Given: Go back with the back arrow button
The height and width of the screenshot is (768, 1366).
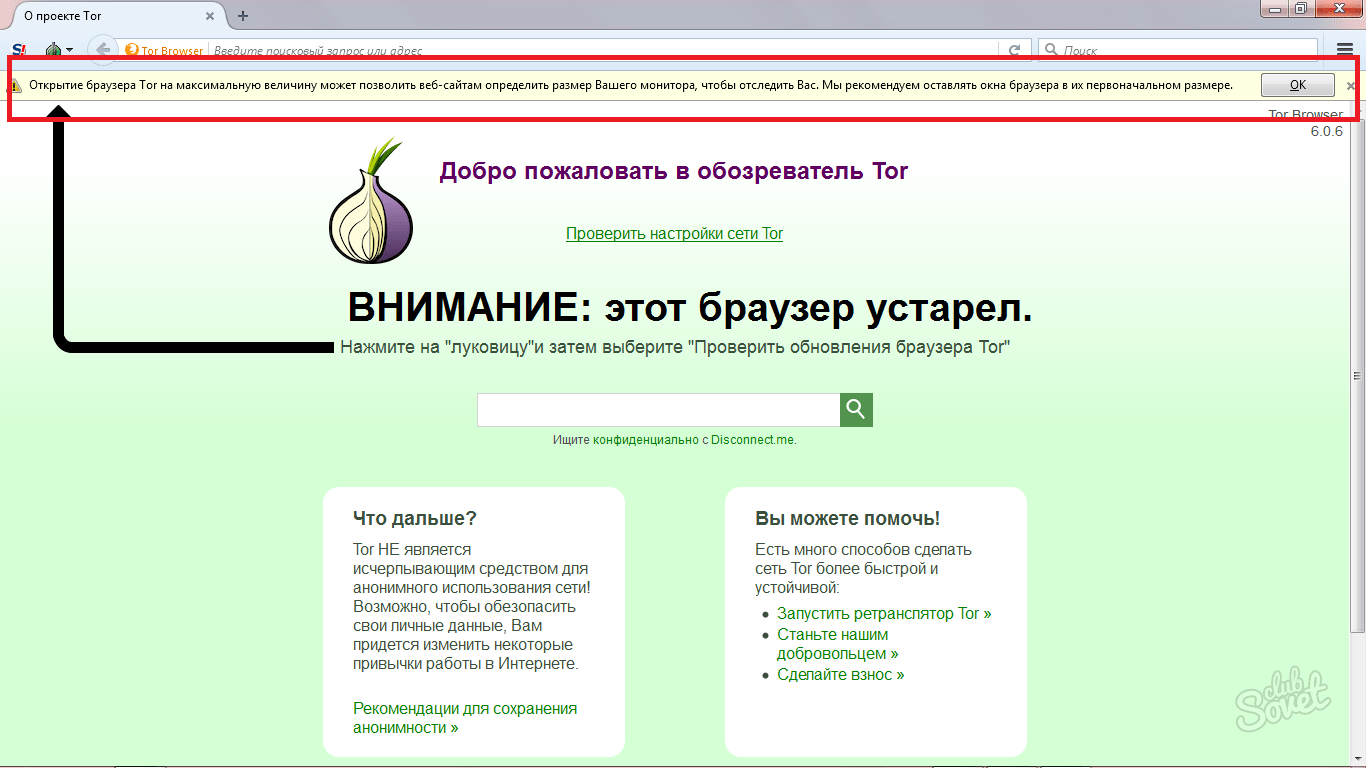Looking at the screenshot, I should coord(102,49).
